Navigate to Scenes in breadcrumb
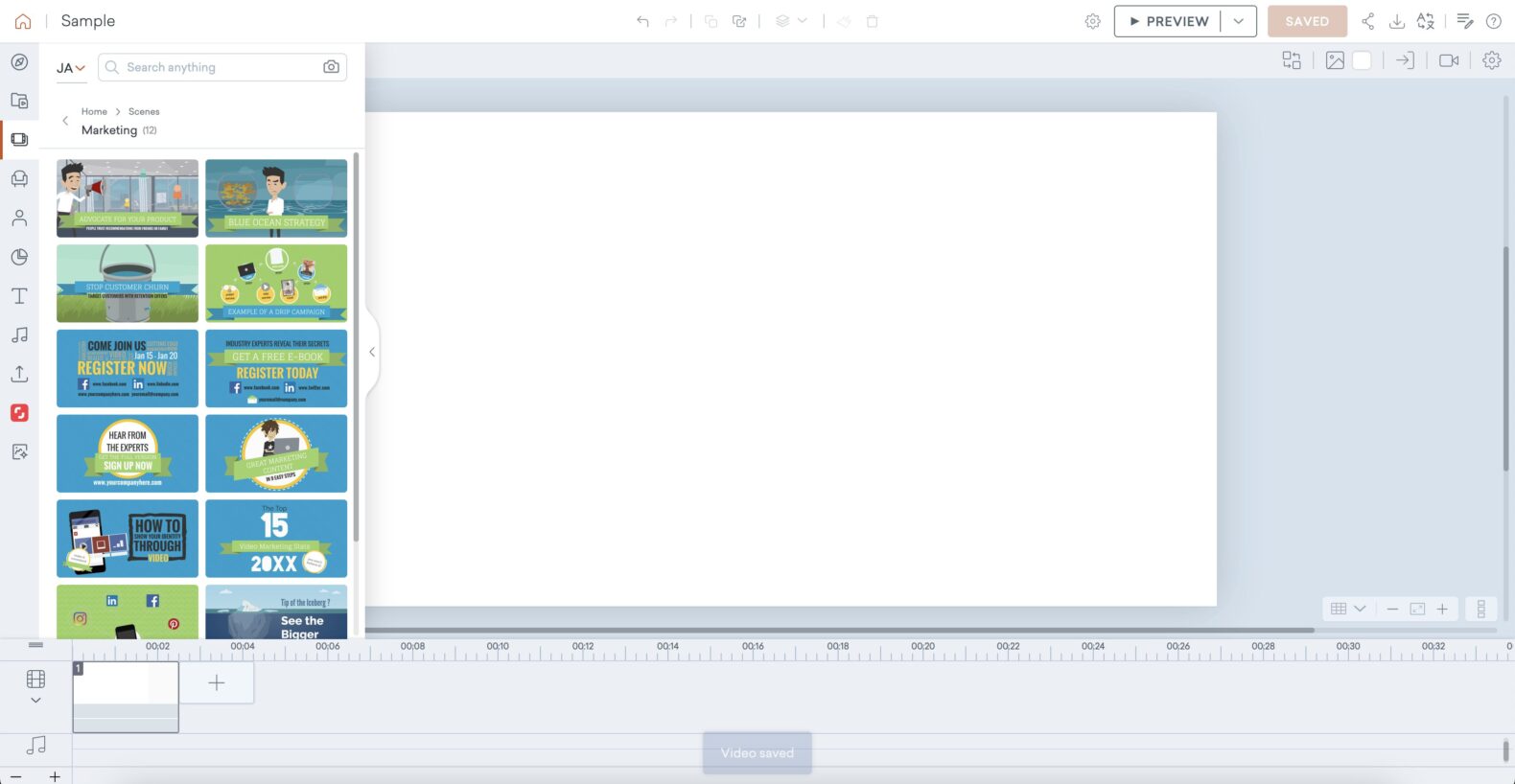 (144, 111)
